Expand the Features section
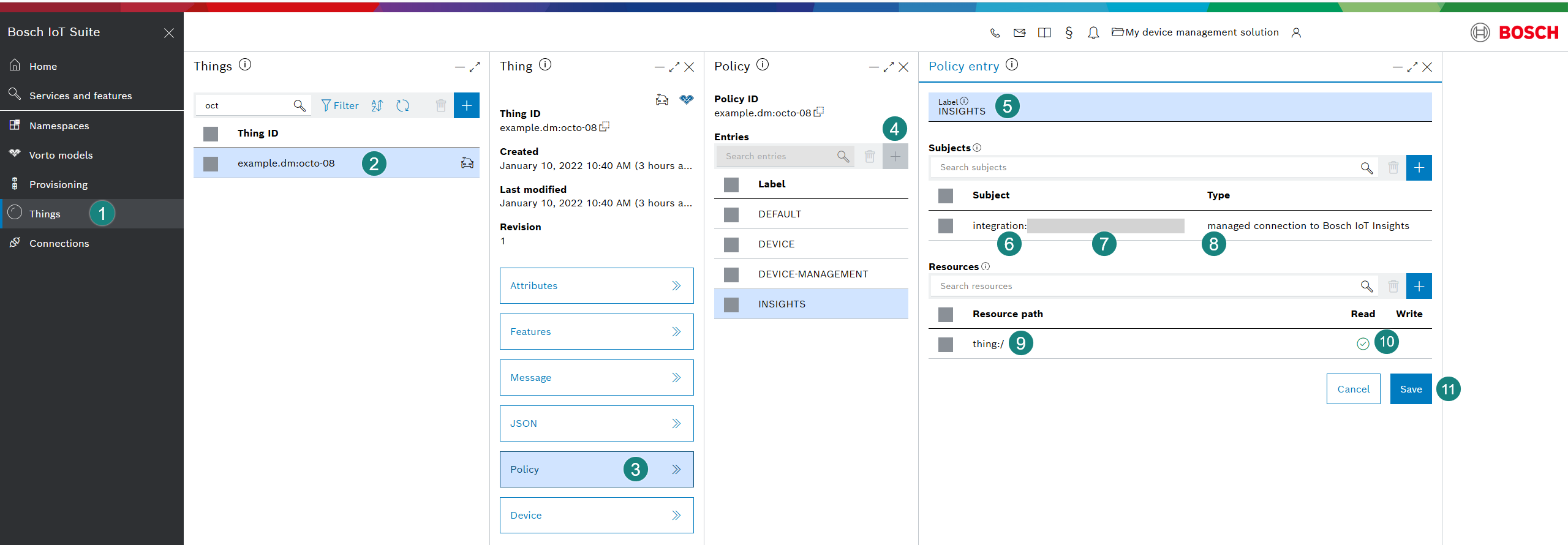 [x=597, y=331]
